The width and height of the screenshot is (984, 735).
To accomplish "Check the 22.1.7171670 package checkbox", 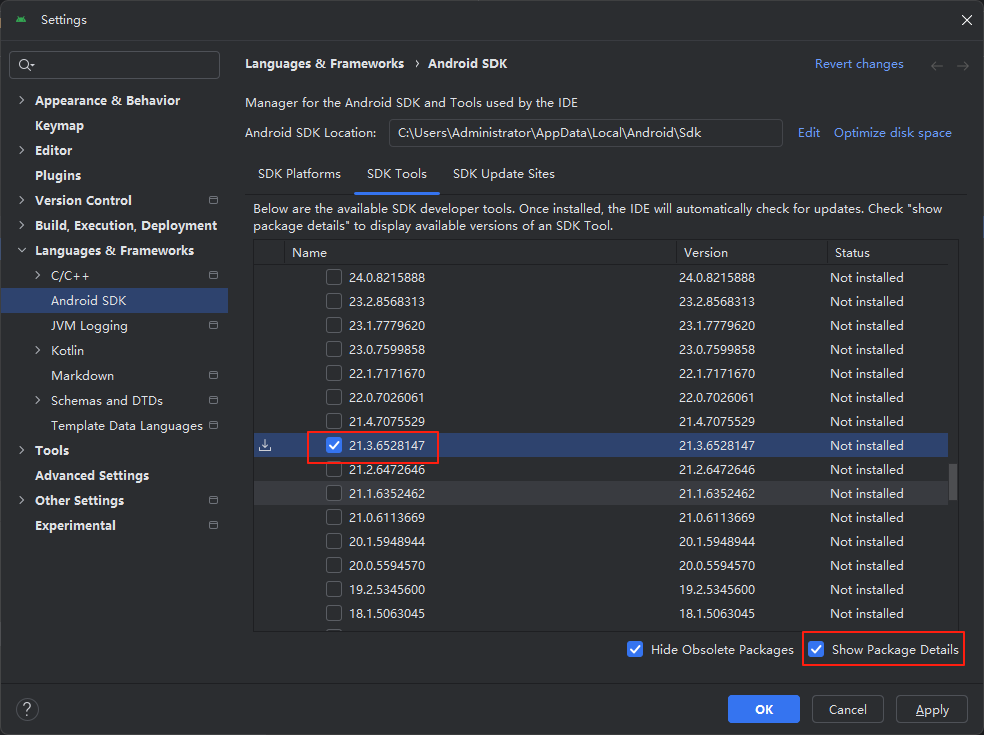I will pyautogui.click(x=334, y=373).
